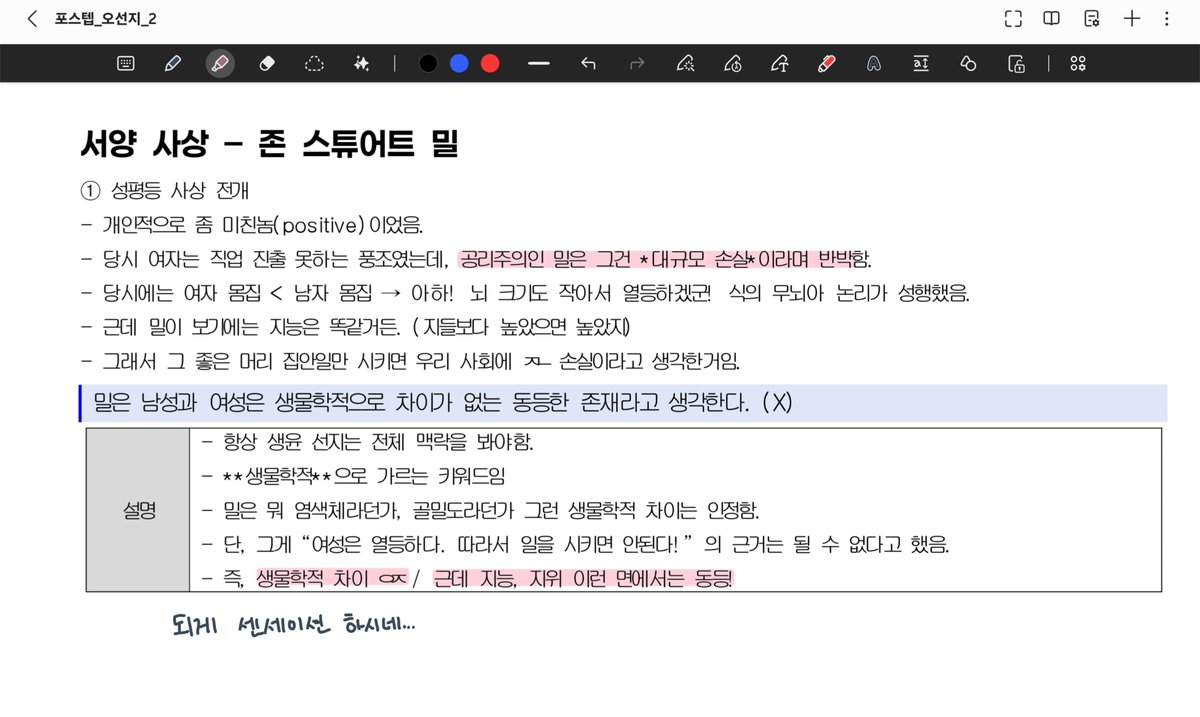The image size is (1200, 717).
Task: Toggle the page lock icon
Action: (x=1015, y=64)
